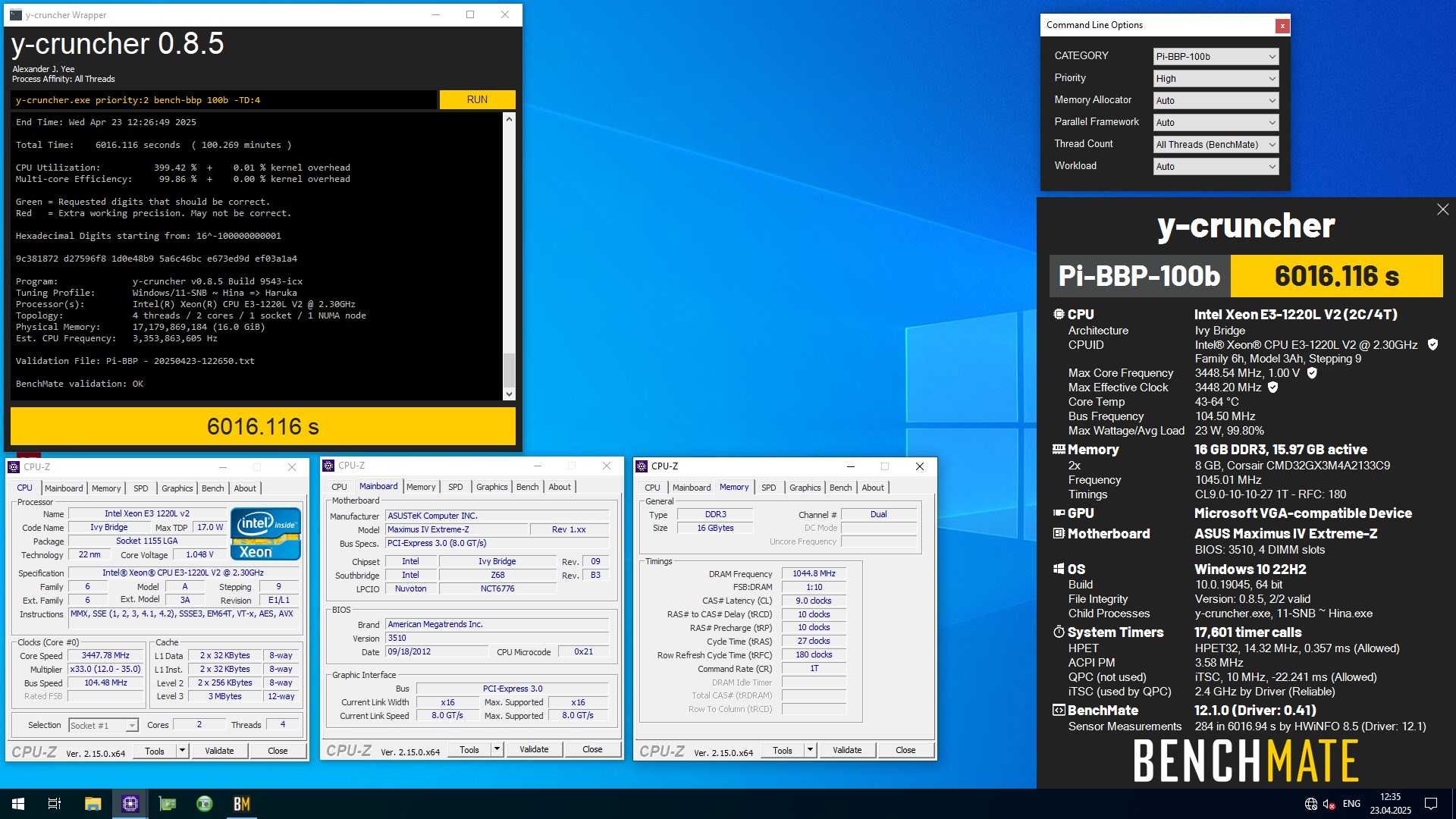The height and width of the screenshot is (819, 1456).
Task: Click shield icon next to Max Effective Clock
Action: pyautogui.click(x=1273, y=388)
